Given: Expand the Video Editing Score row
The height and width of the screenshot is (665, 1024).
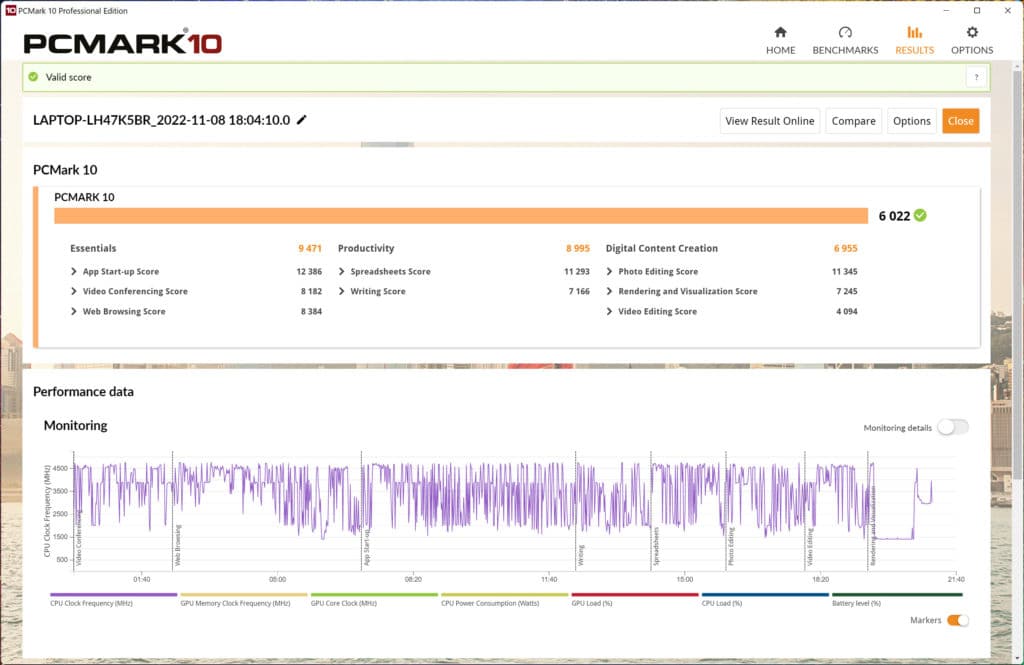Looking at the screenshot, I should (609, 312).
